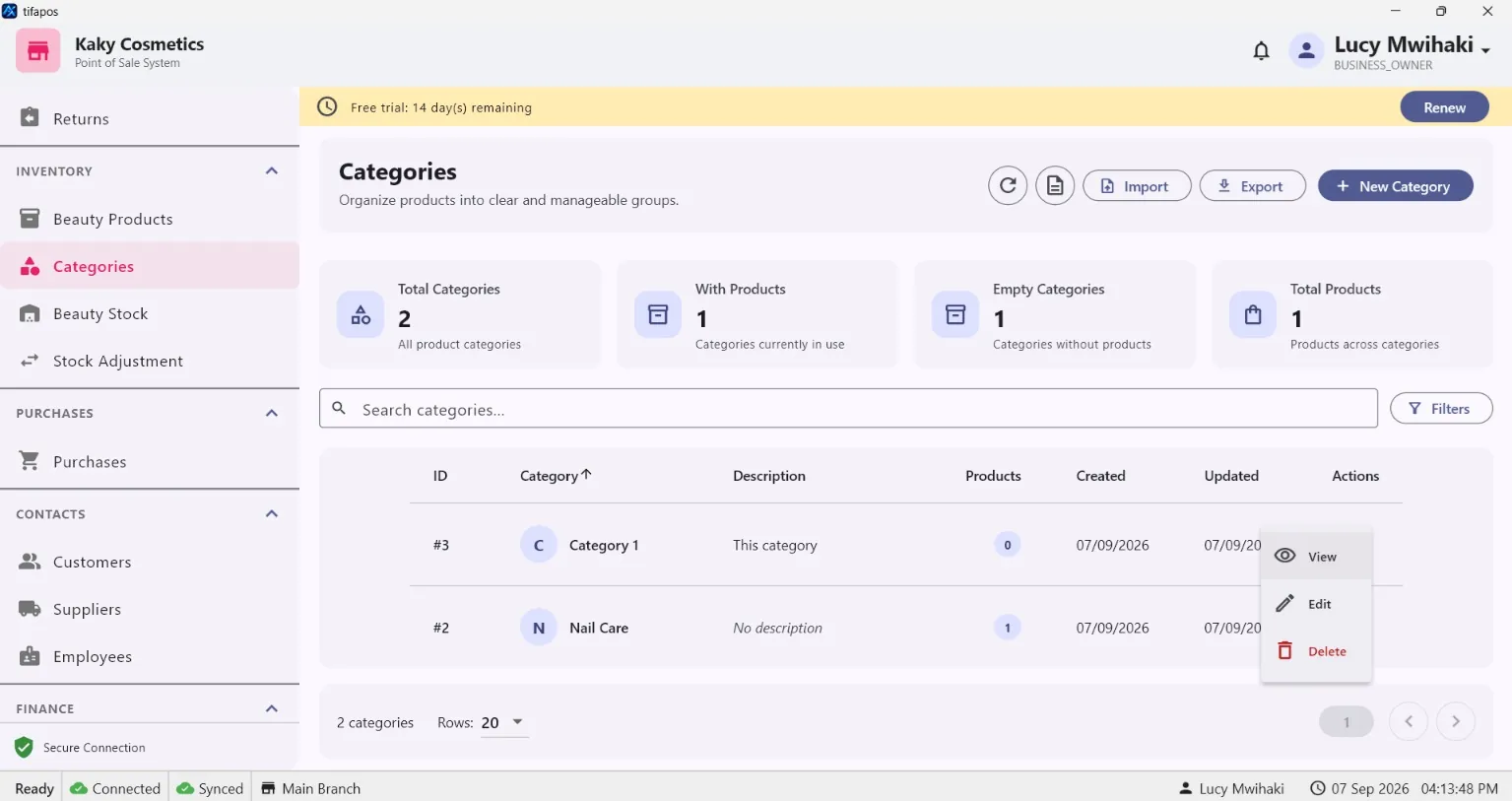Click the Updated column header
Screen dimensions: 1512x801
(1231, 475)
